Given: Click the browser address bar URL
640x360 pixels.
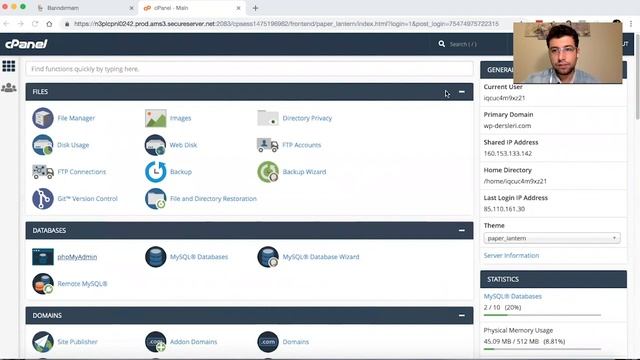Looking at the screenshot, I should click(287, 24).
